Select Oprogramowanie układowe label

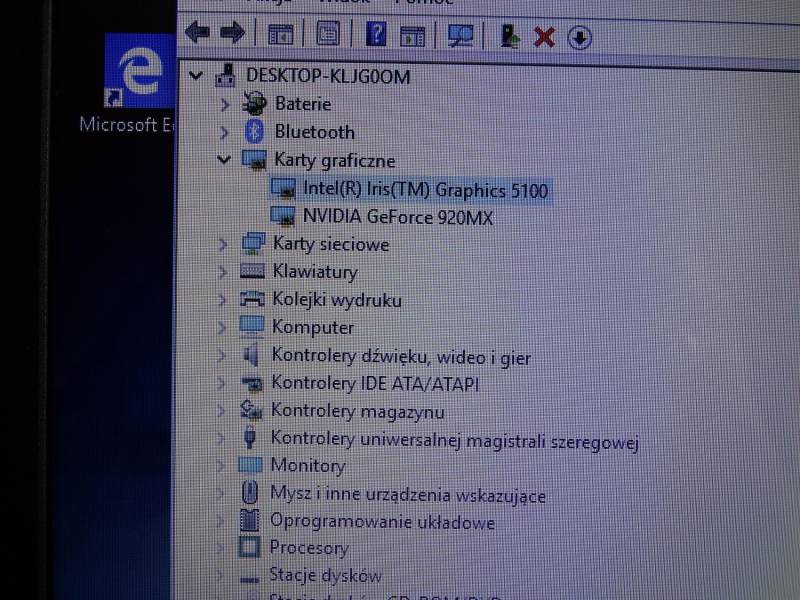pyautogui.click(x=382, y=521)
